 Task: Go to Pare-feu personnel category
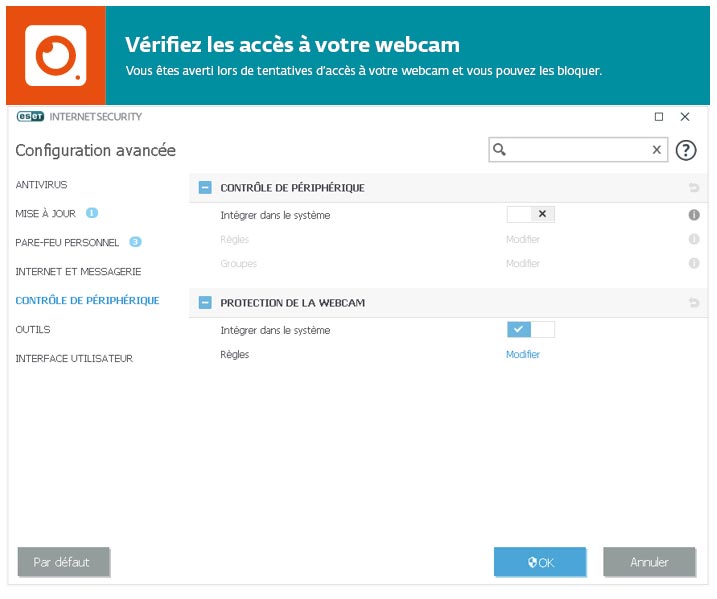coord(67,242)
